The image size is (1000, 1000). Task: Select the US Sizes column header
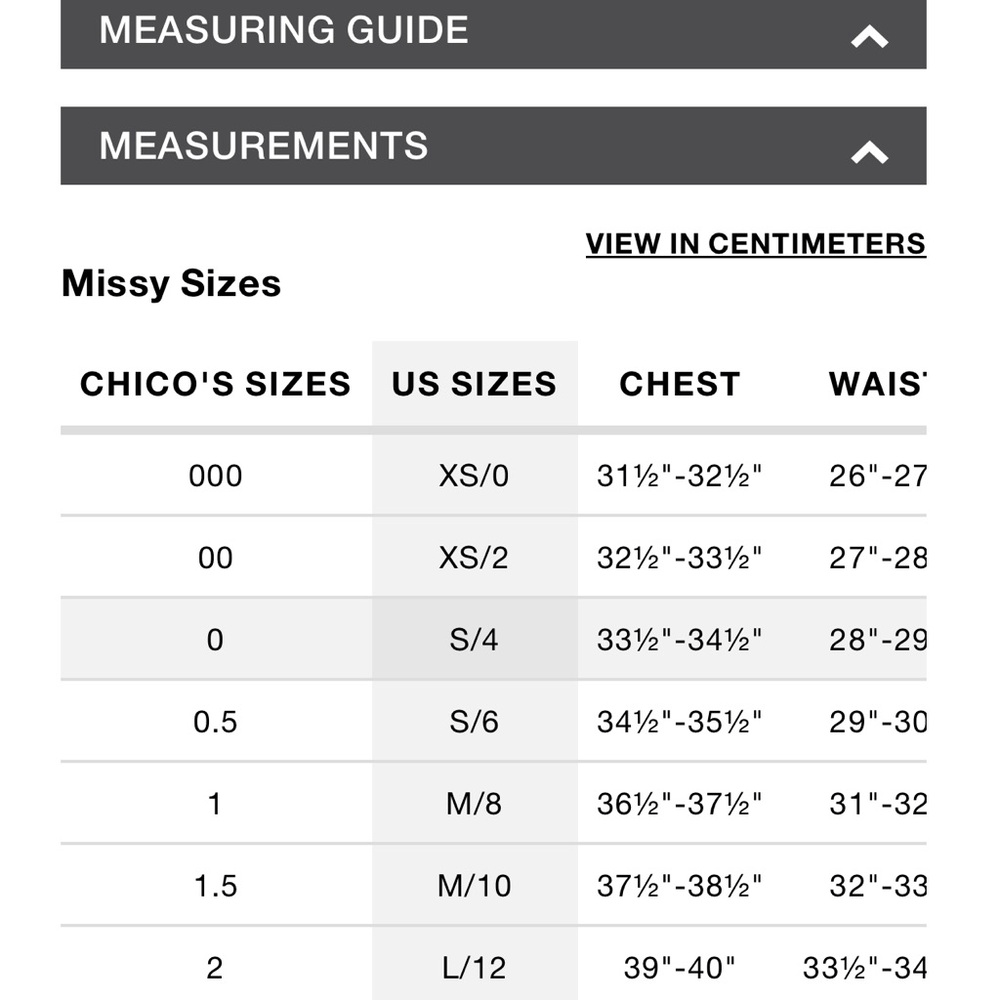[474, 384]
